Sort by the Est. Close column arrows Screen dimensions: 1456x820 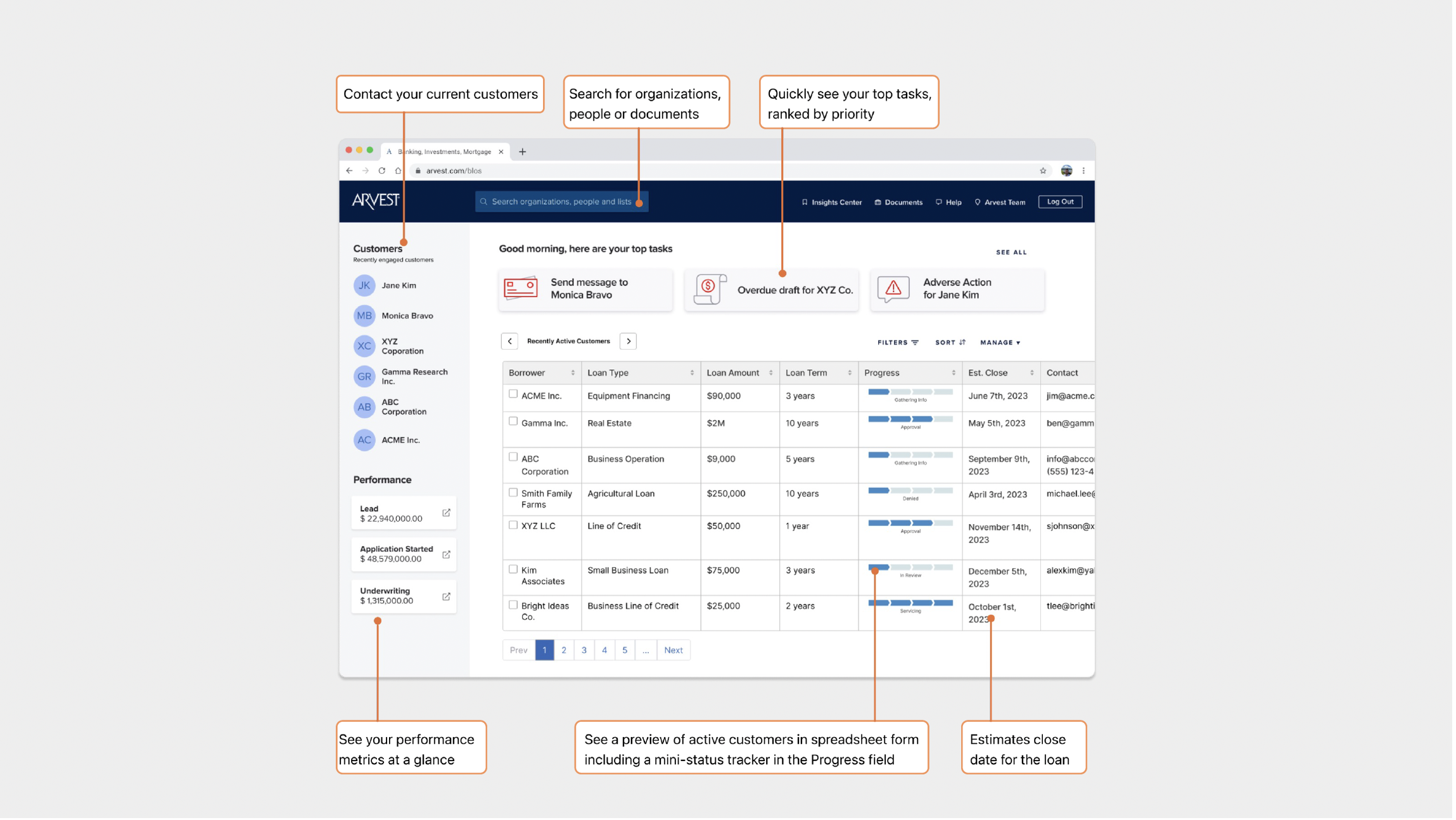1032,373
